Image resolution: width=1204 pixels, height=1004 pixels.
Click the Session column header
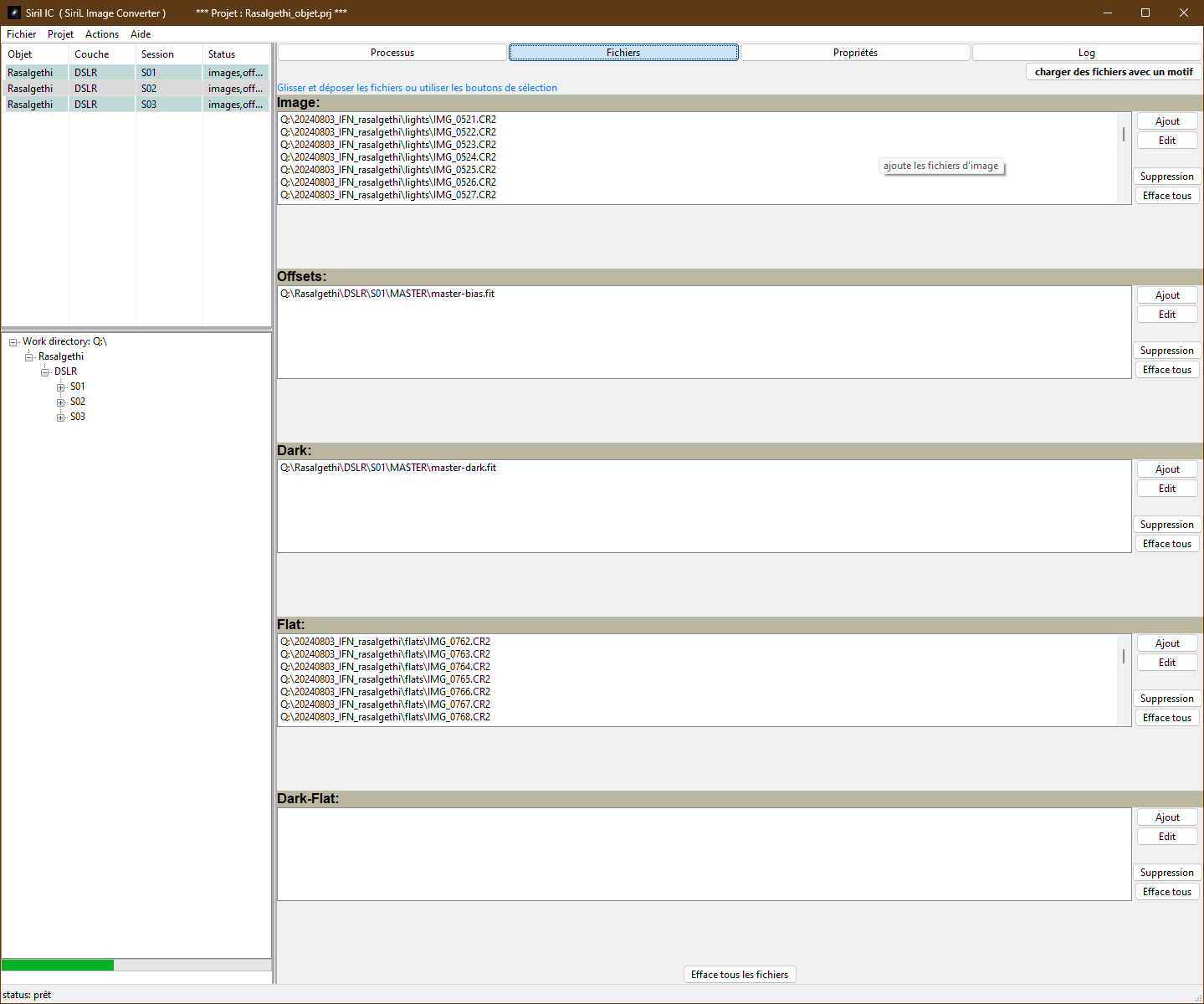(x=169, y=54)
